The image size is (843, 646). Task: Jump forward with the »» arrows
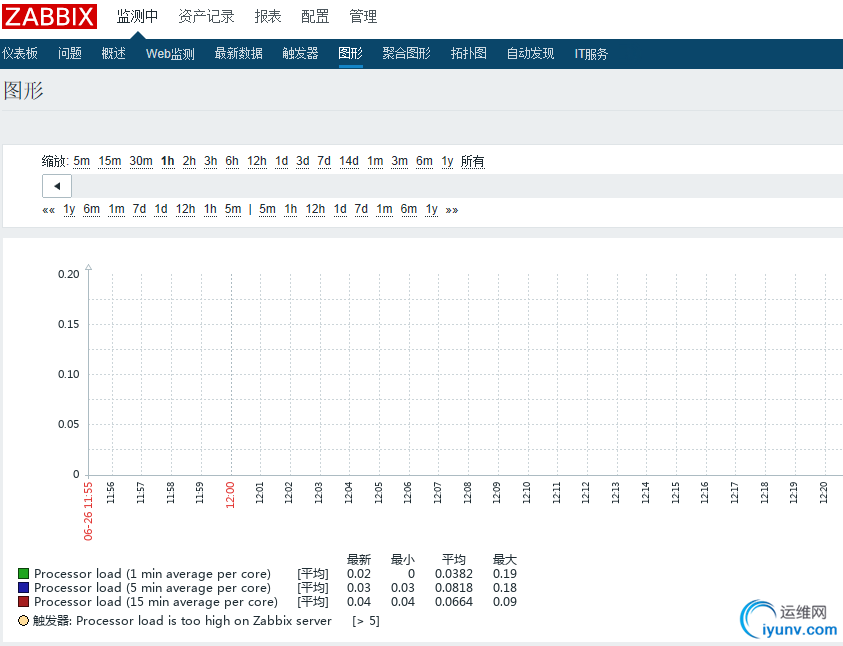pyautogui.click(x=452, y=209)
